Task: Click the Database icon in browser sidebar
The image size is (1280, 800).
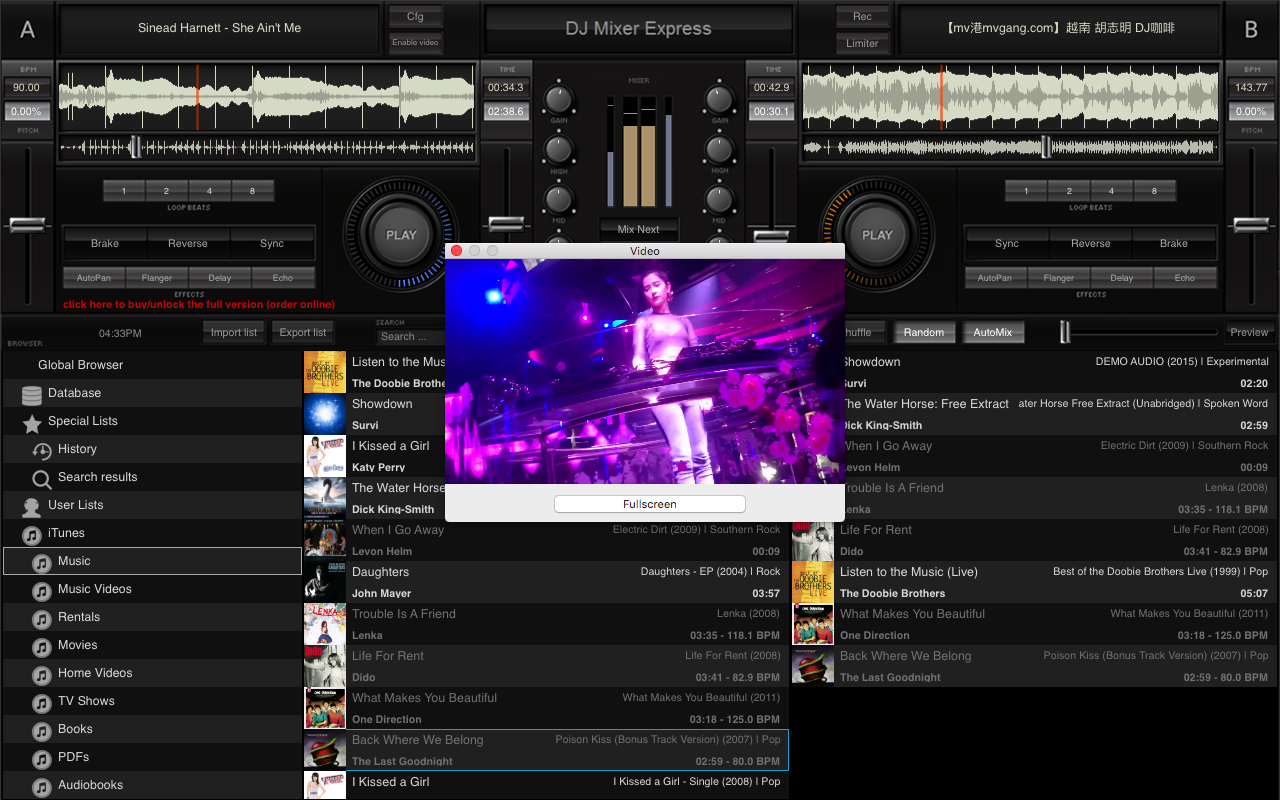Action: 32,394
